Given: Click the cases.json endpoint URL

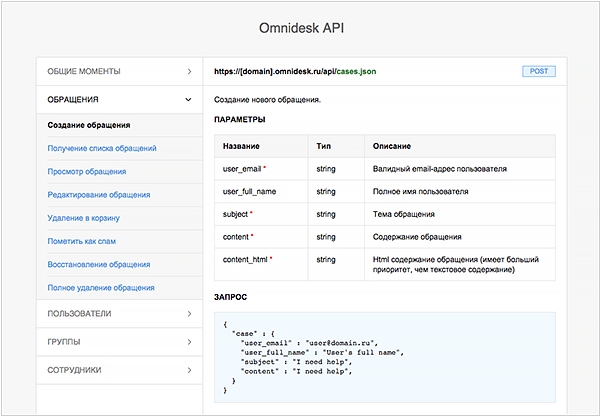Looking at the screenshot, I should [x=295, y=72].
